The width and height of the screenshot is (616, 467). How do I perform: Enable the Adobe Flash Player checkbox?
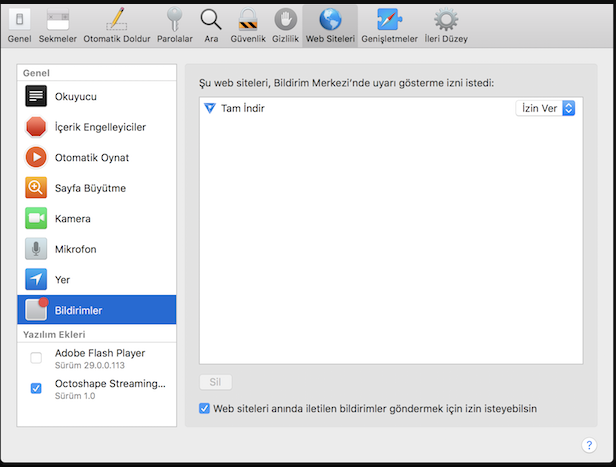pos(36,358)
